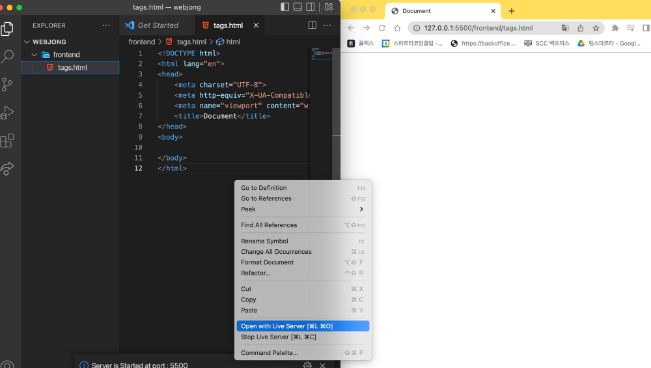Open Source Control view in activity bar
This screenshot has height=368, width=651.
7,84
